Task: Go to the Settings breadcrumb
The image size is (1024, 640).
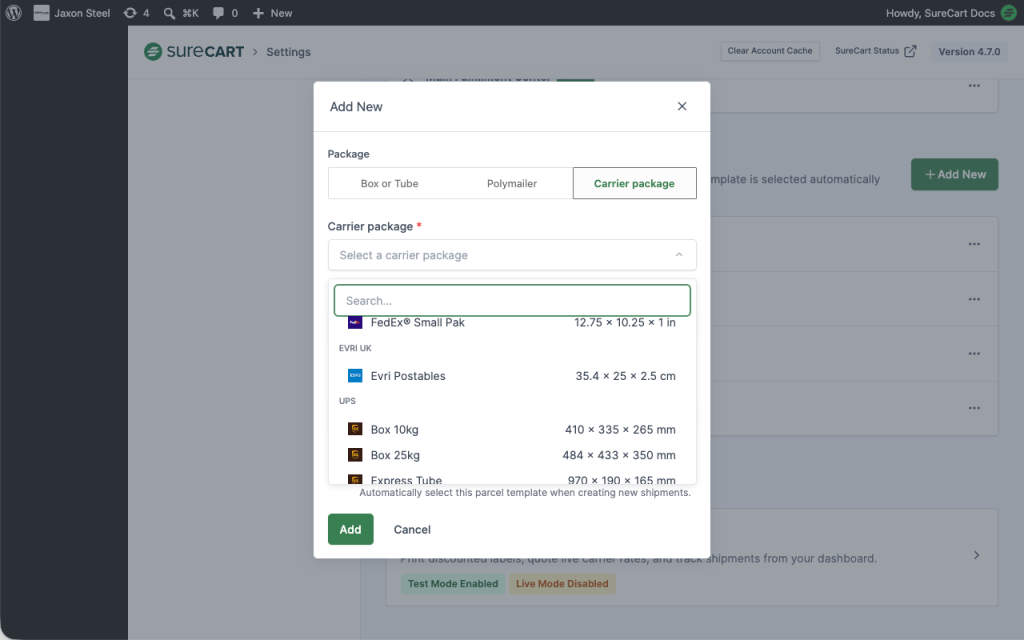Action: pyautogui.click(x=288, y=52)
